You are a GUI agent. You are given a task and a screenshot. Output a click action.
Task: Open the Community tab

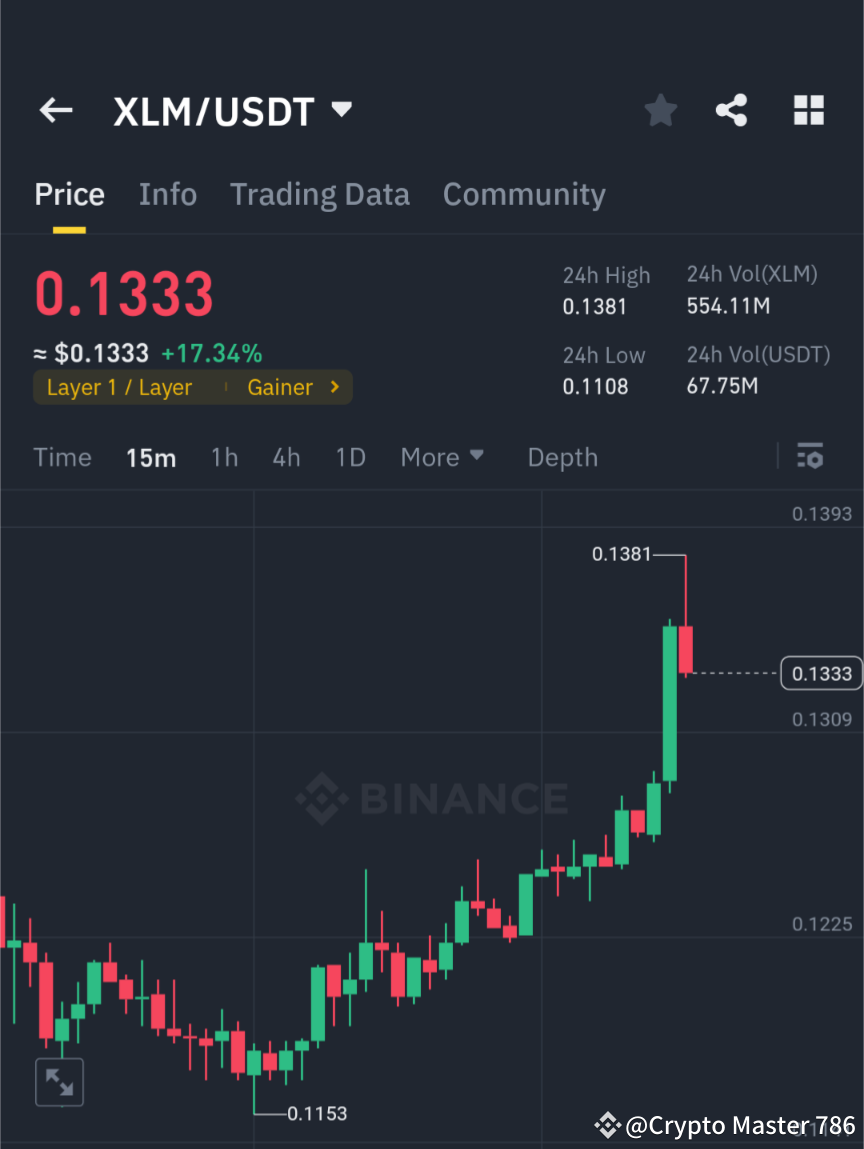pyautogui.click(x=524, y=194)
